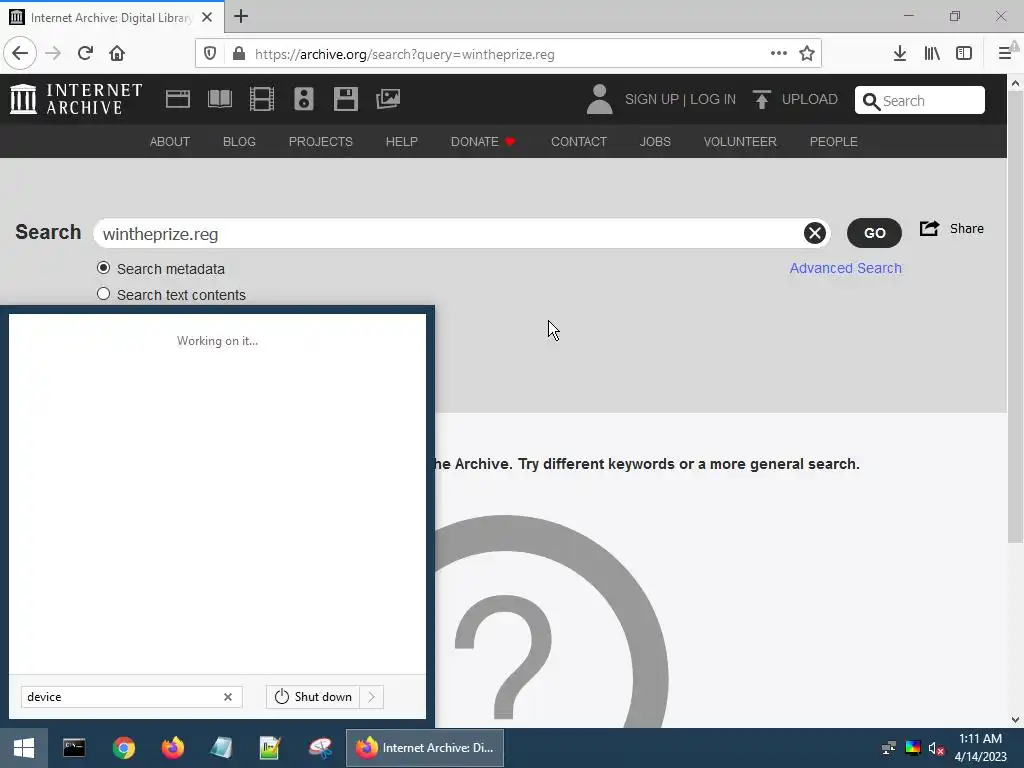Open the Software floppy disk icon
The height and width of the screenshot is (768, 1024).
(x=345, y=99)
